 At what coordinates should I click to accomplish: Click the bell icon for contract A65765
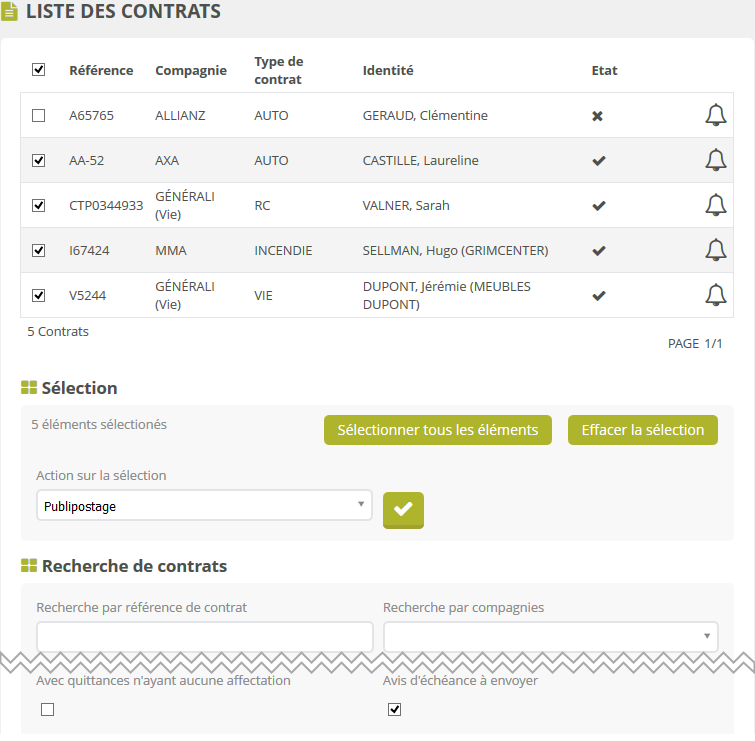pos(715,116)
